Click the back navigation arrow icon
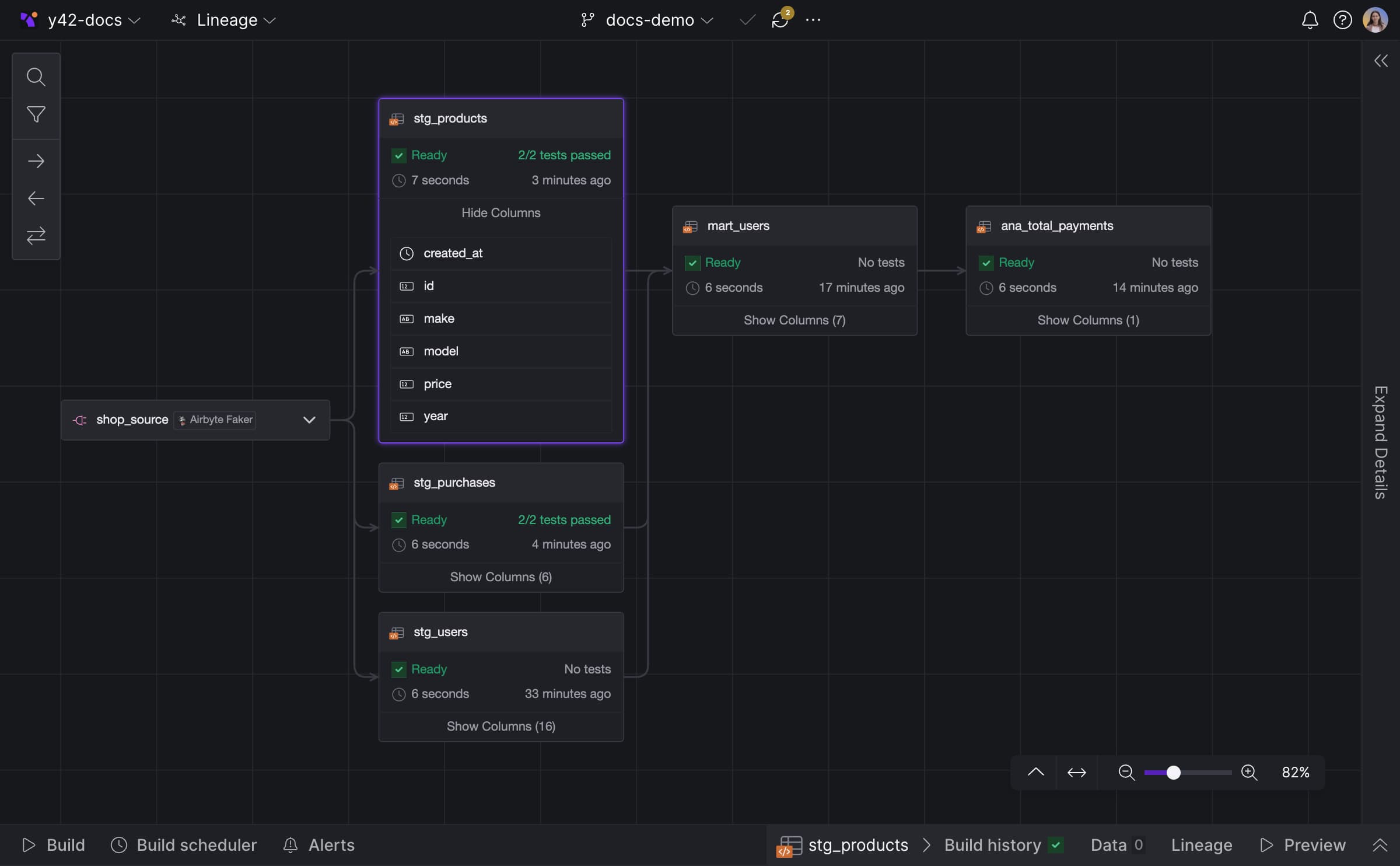 click(x=35, y=198)
